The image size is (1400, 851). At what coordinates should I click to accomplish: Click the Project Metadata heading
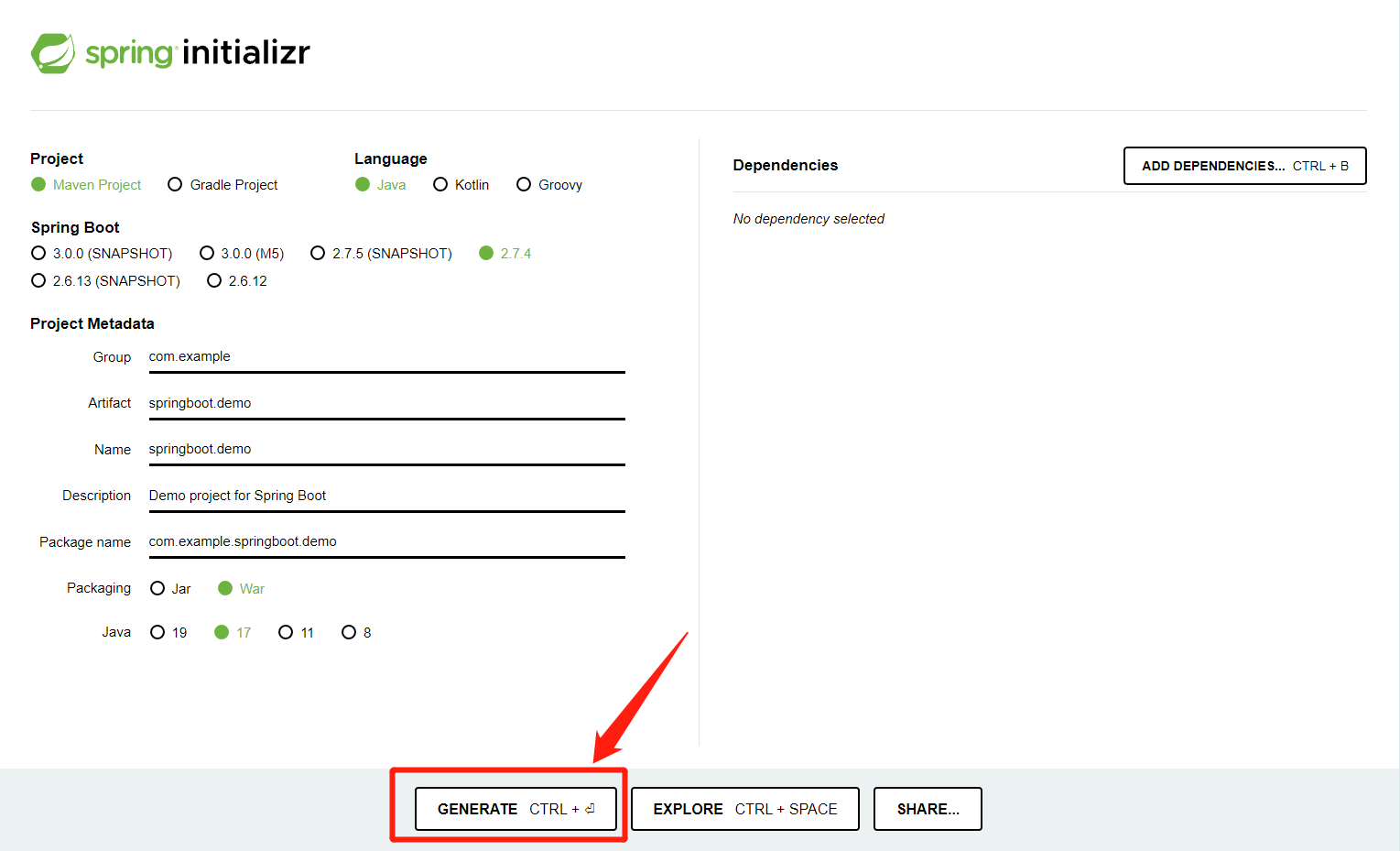[x=92, y=323]
